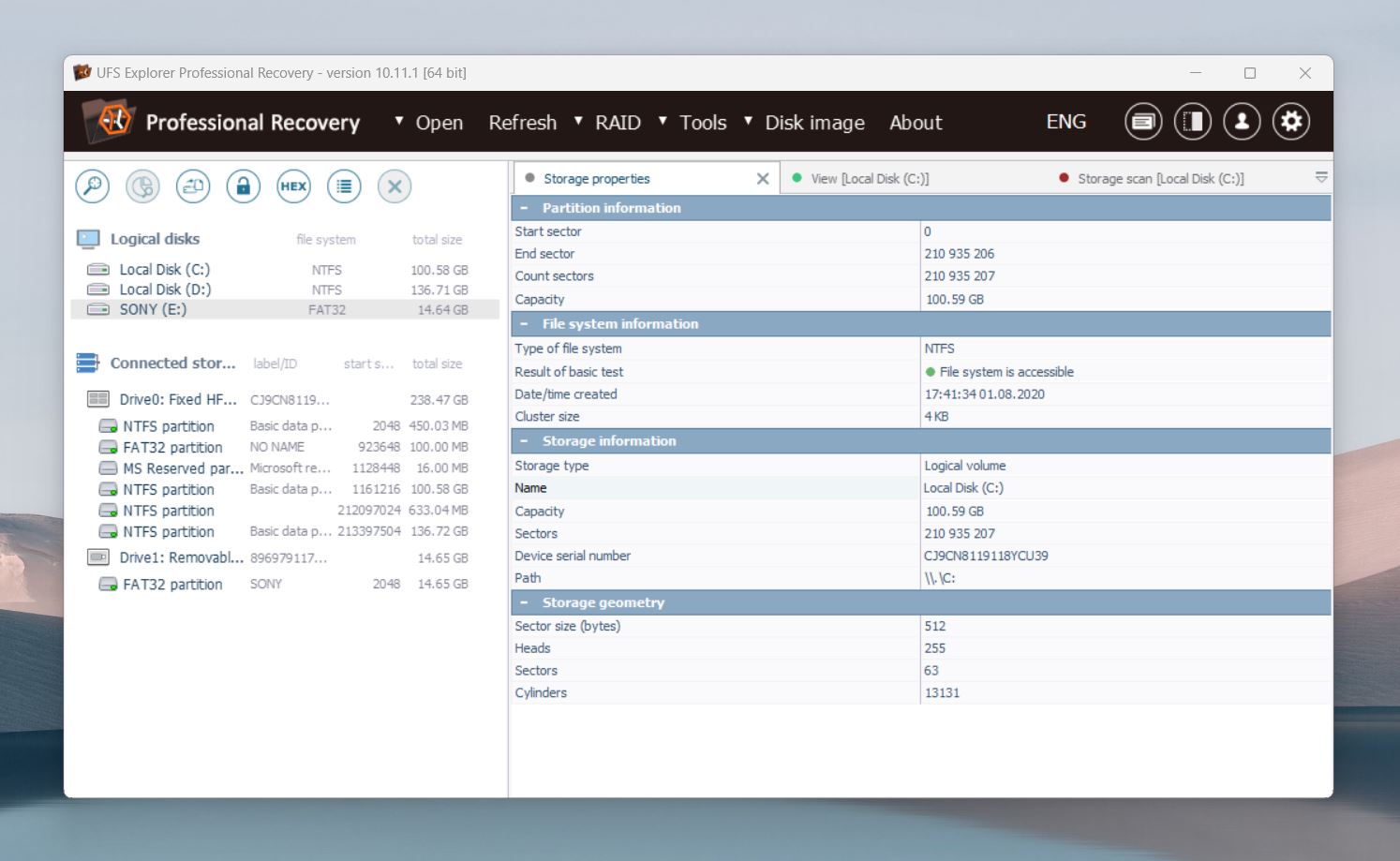Open the Tools menu
1400x861 pixels.
click(703, 123)
